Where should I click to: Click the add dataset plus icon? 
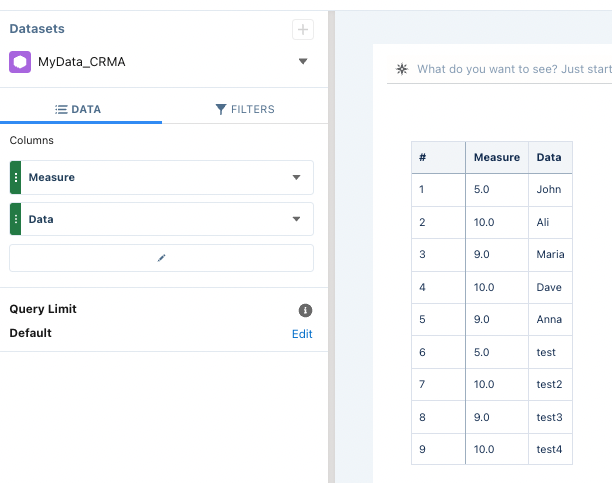click(x=303, y=30)
